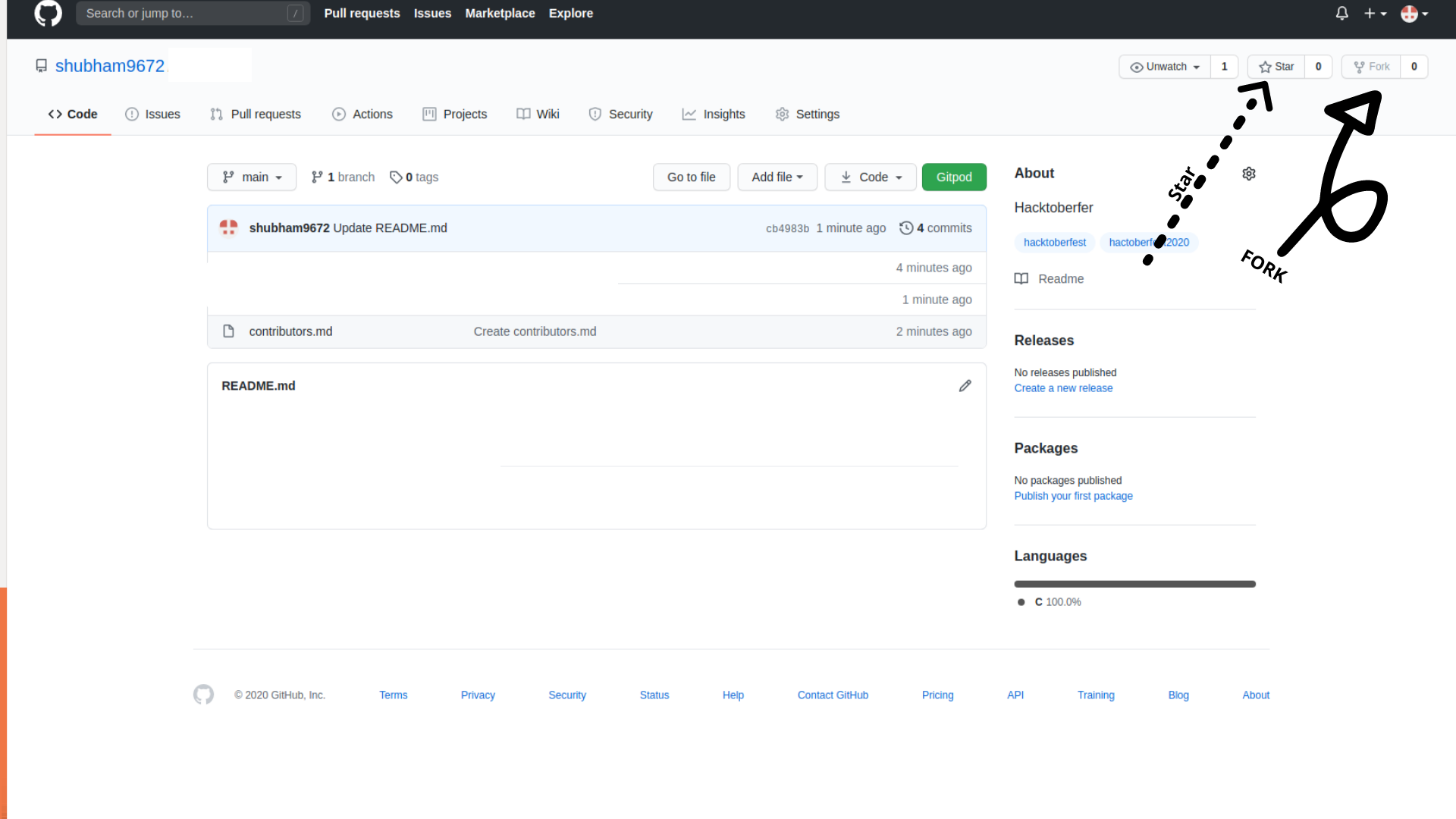Viewport: 1456px width, 819px height.
Task: Open commit history via 4 commits
Action: point(936,228)
